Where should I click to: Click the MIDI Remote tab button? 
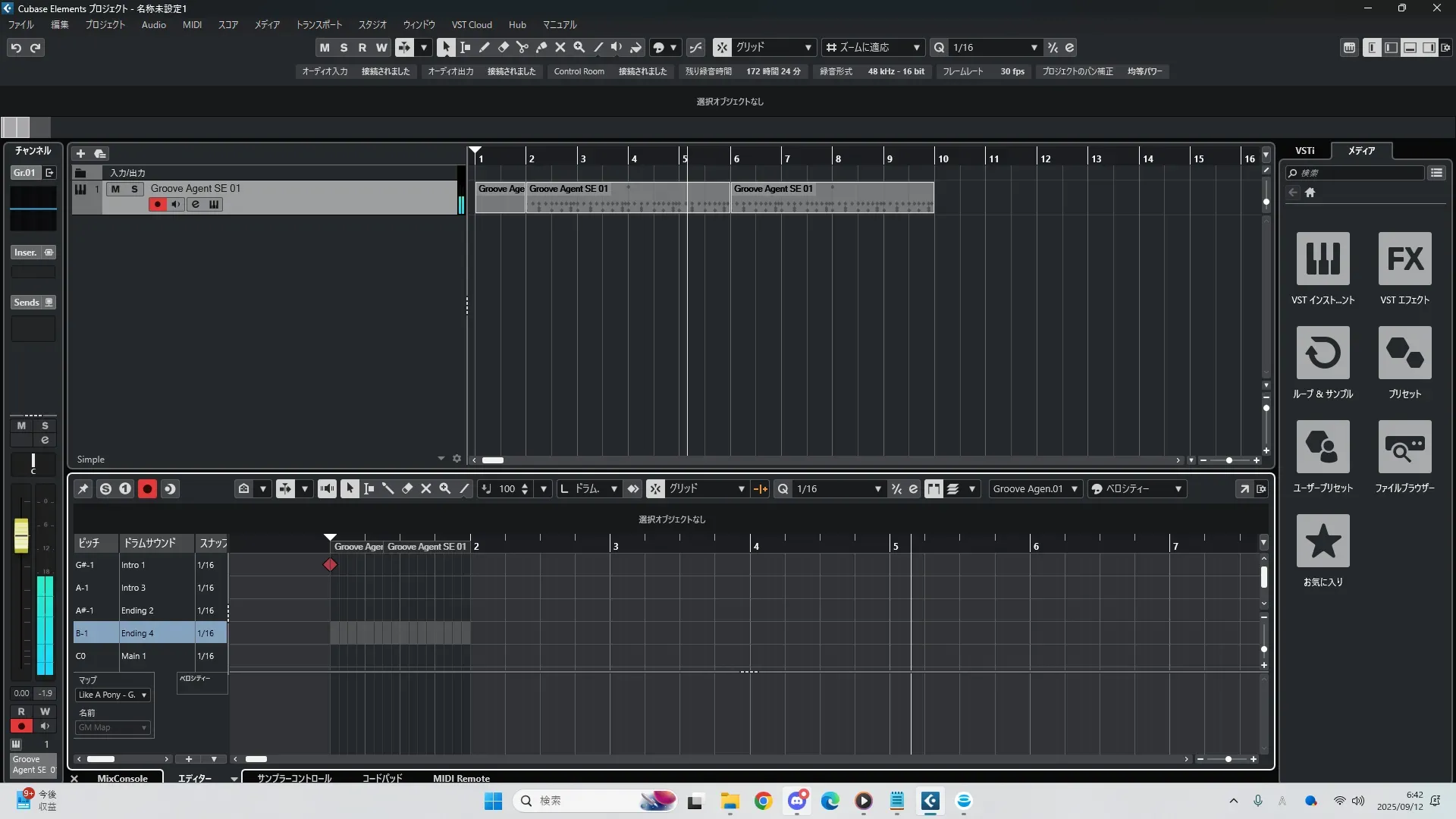click(461, 778)
